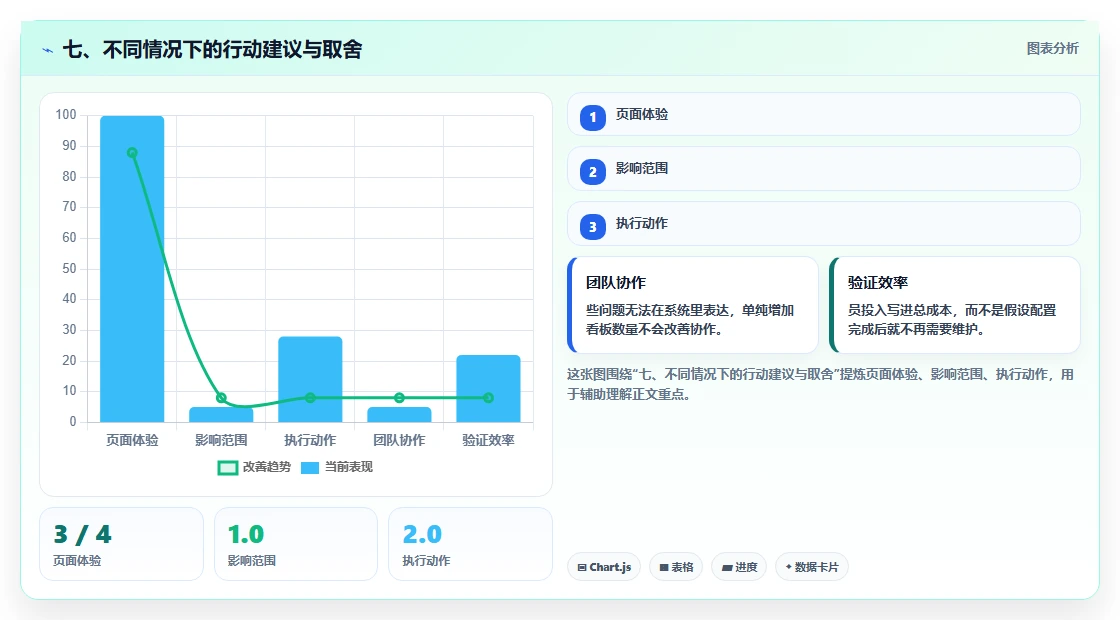Toggle the 当前表现 legend item
The width and height of the screenshot is (1120, 620).
(x=336, y=467)
